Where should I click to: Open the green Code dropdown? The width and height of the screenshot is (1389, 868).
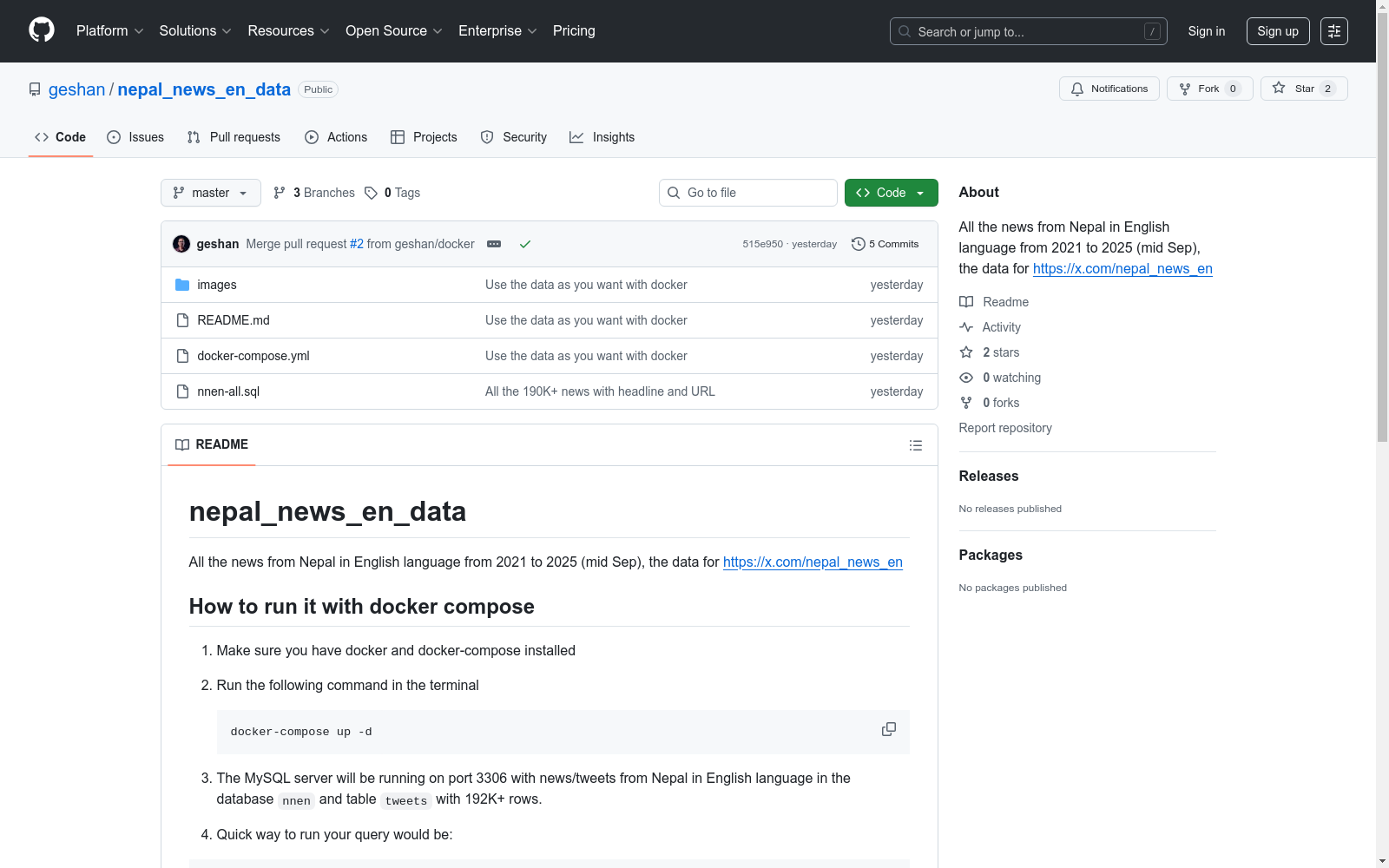click(892, 193)
